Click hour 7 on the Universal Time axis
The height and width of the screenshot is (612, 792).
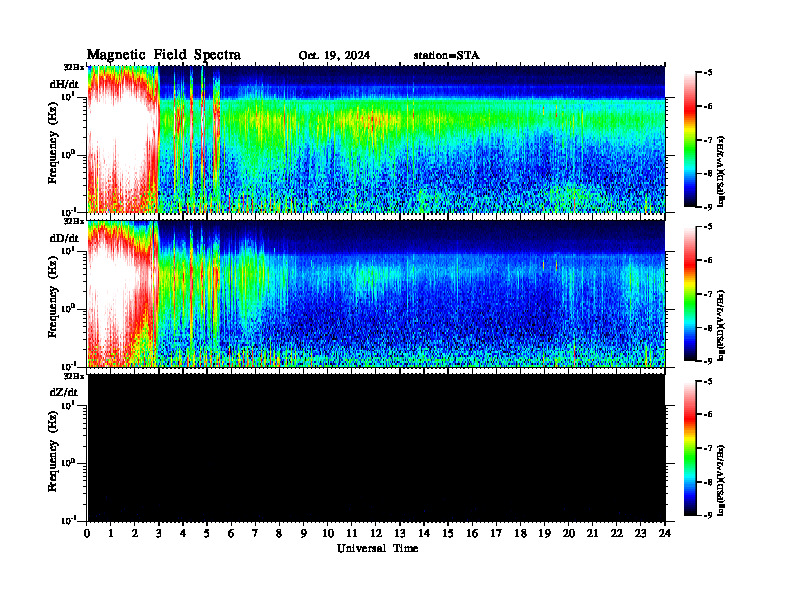(x=255, y=533)
